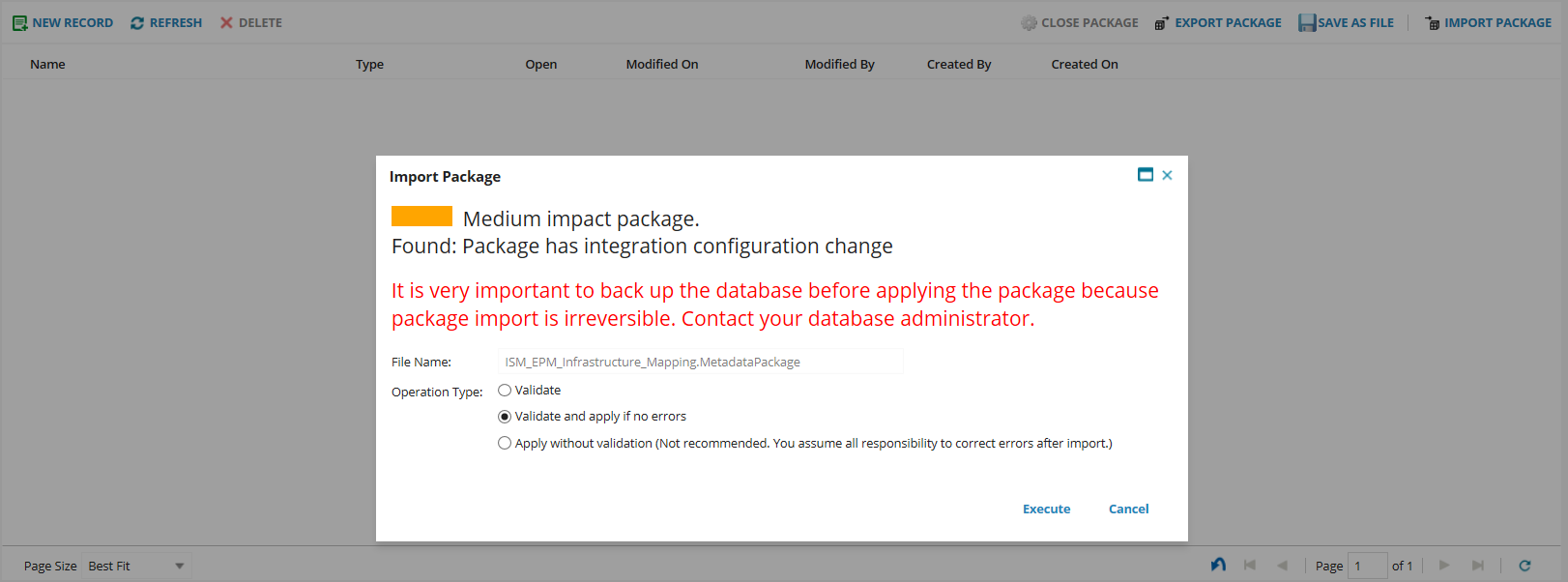
Task: Click the orange medium impact swatch
Action: tap(421, 217)
